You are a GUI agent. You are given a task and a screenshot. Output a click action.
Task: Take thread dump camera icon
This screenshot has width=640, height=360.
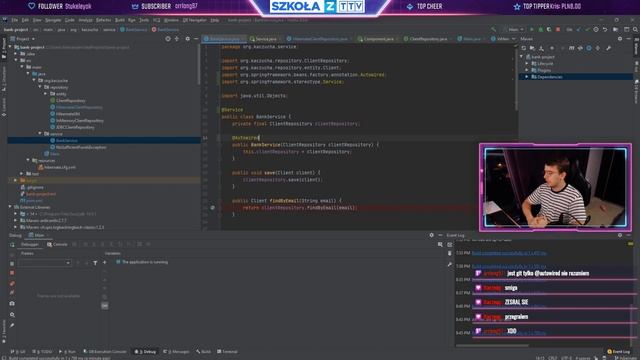click(12, 304)
